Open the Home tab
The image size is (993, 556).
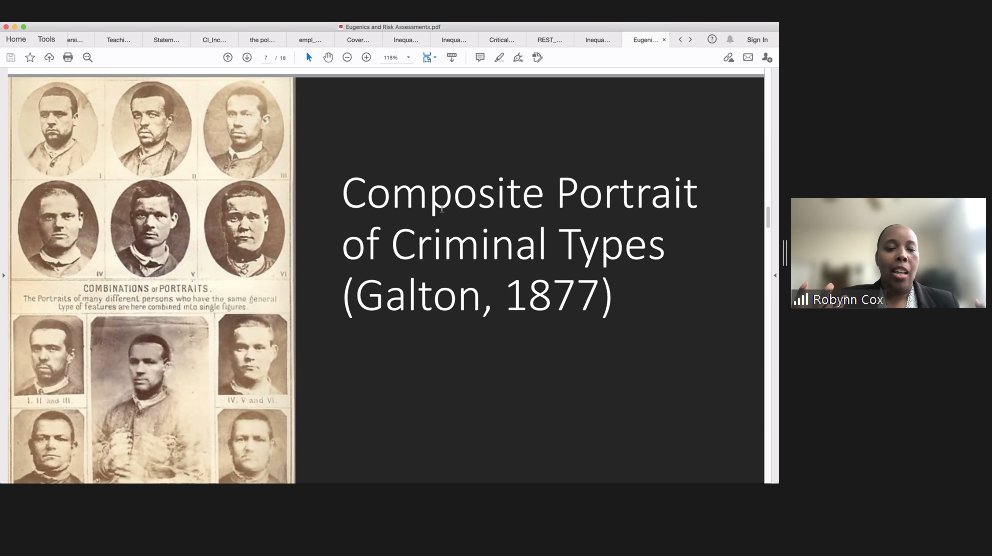click(16, 39)
